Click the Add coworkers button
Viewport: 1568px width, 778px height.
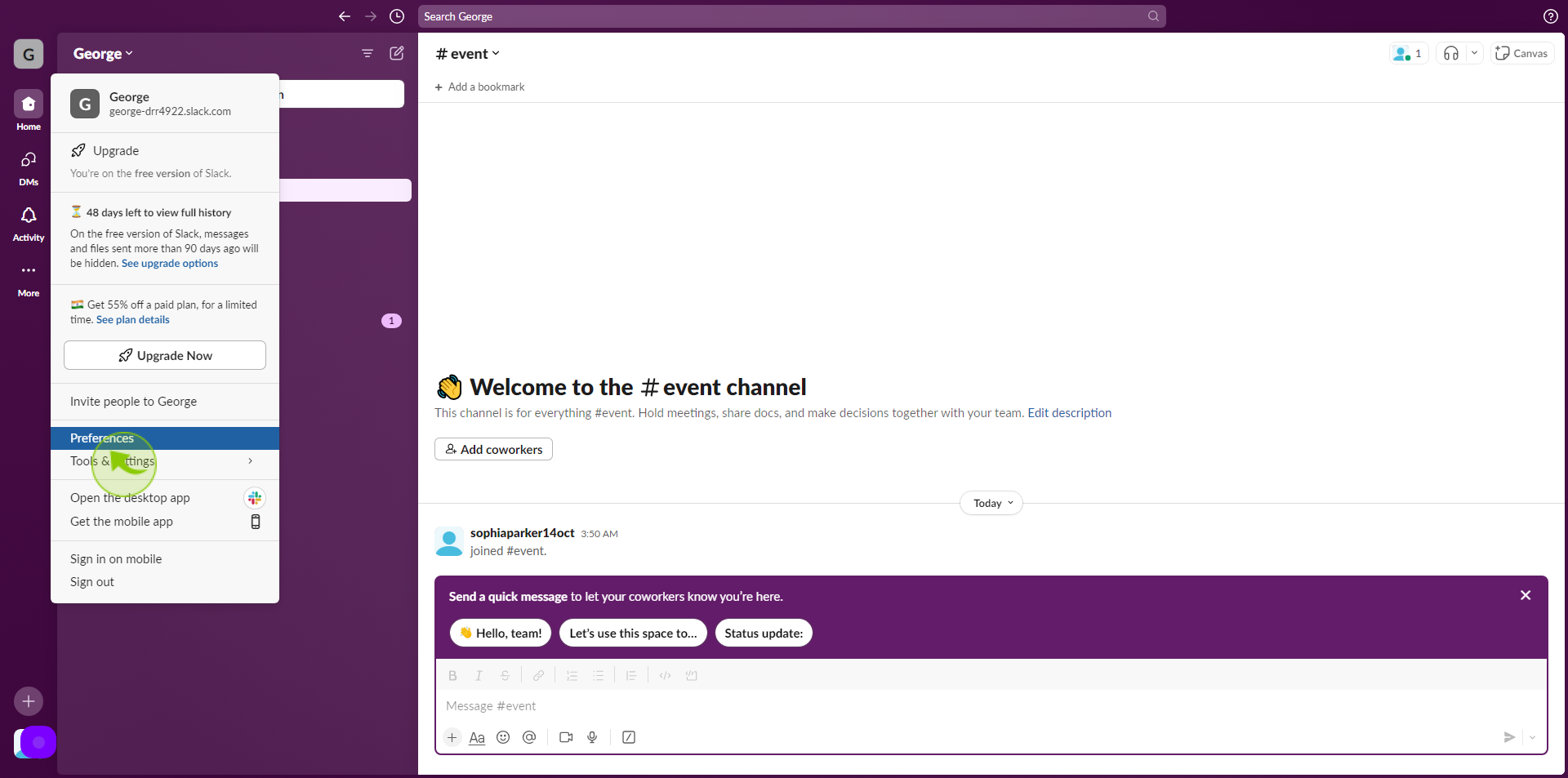coord(493,450)
